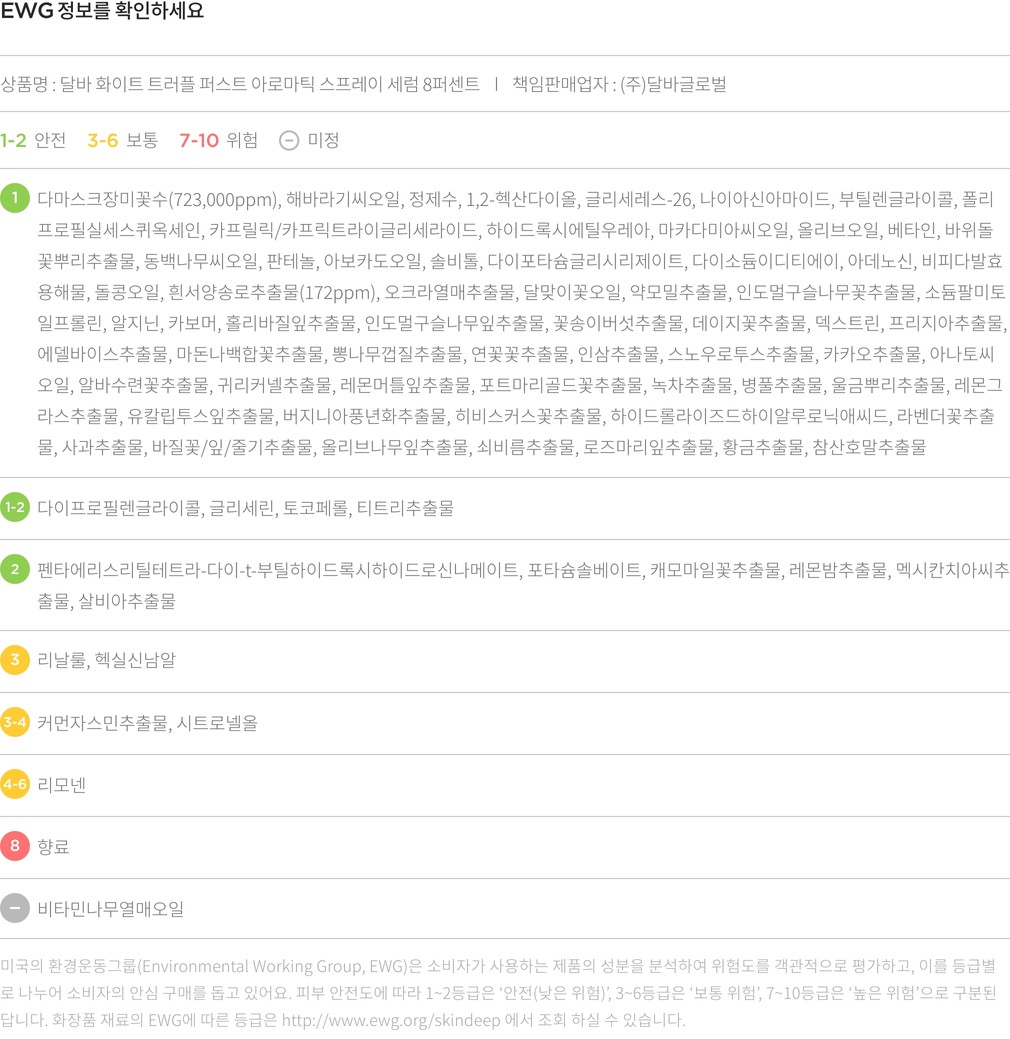Screen dimensions: 1010x1039
Task: Click the green grade 2 circle icon
Action: click(15, 569)
